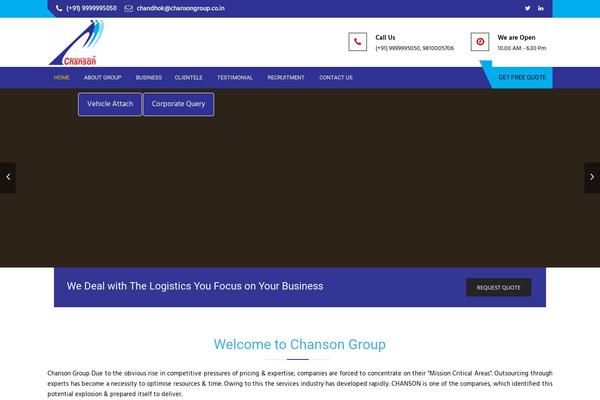The width and height of the screenshot is (600, 400).
Task: Open the Clientele menu item
Action: click(188, 77)
